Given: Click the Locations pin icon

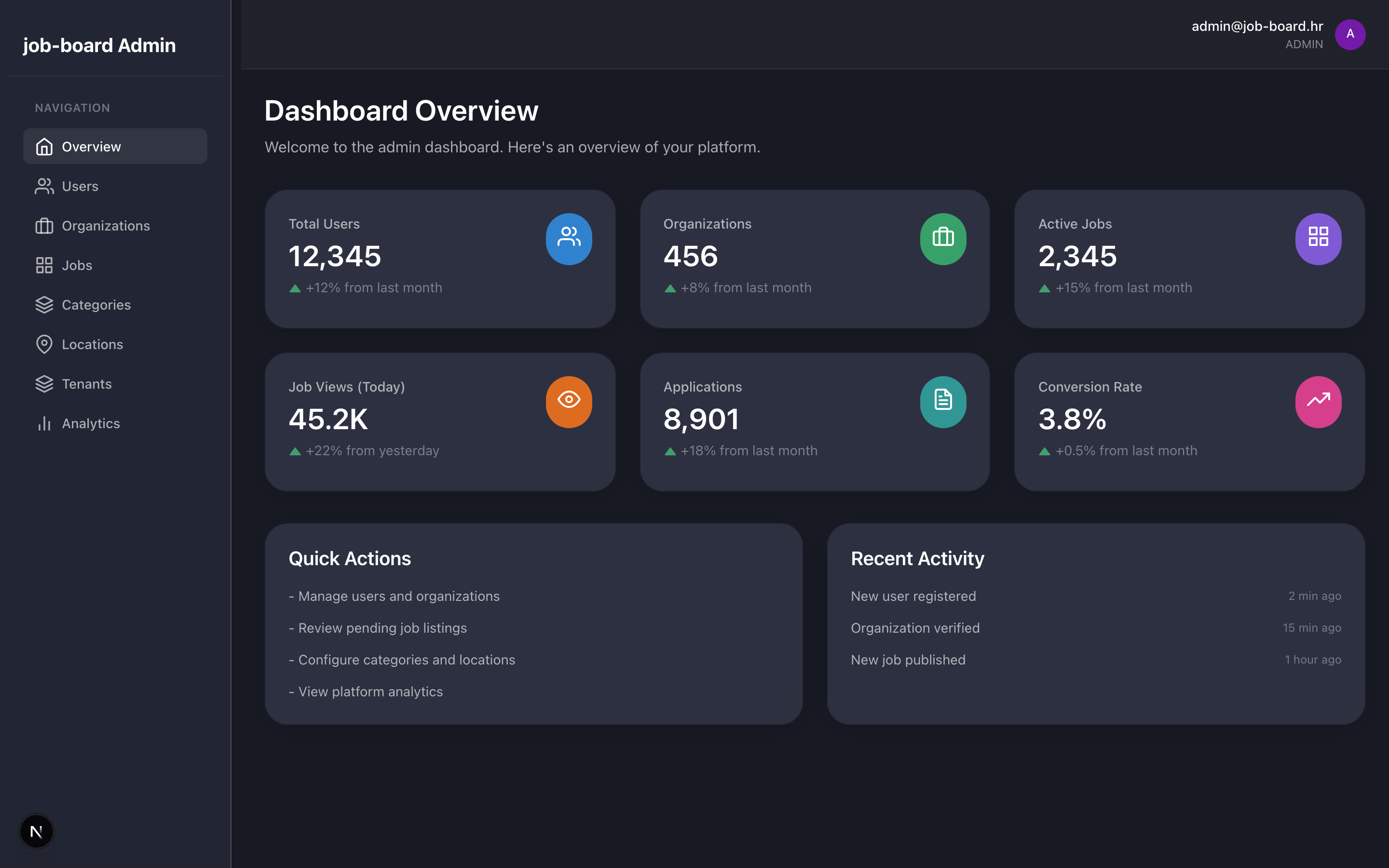Looking at the screenshot, I should click(45, 344).
